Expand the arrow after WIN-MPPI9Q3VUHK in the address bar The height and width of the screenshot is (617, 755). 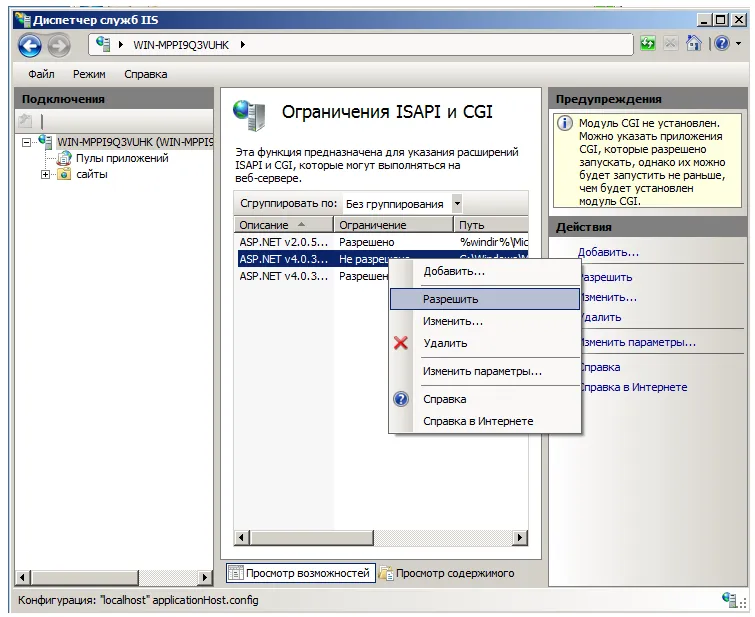pos(243,45)
